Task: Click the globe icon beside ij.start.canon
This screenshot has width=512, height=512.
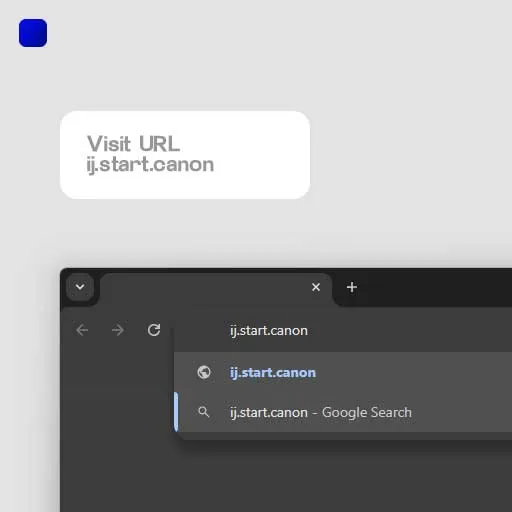Action: [204, 372]
